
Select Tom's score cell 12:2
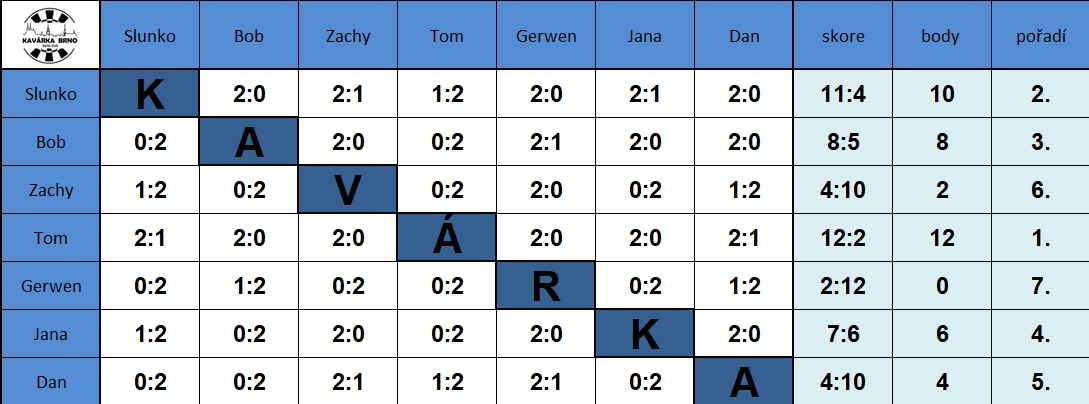coord(842,237)
